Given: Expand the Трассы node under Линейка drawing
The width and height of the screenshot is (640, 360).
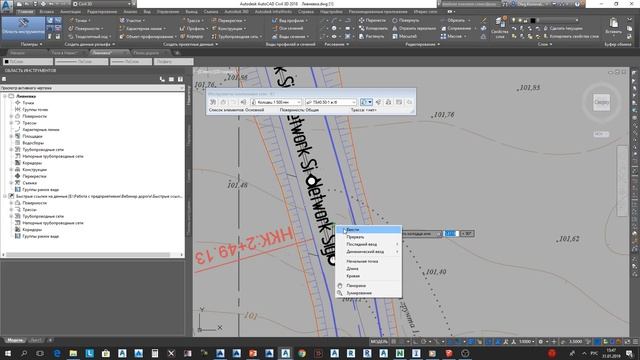Looking at the screenshot, I should (11, 123).
